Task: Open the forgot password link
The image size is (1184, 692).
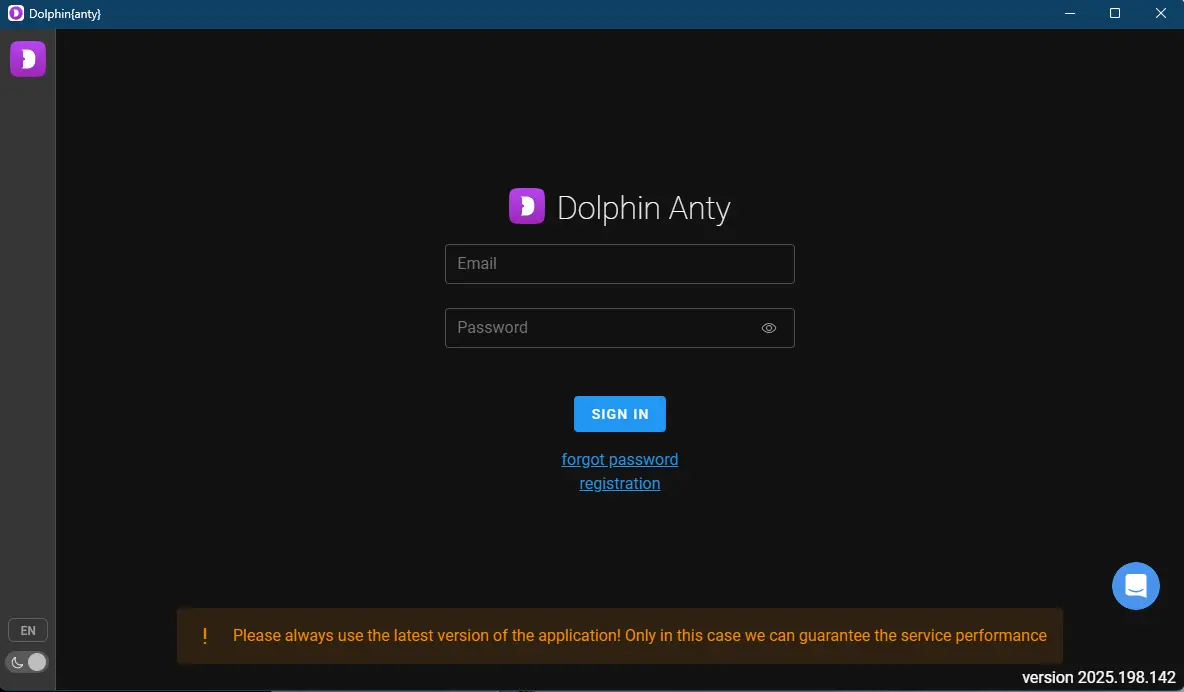Action: point(619,459)
